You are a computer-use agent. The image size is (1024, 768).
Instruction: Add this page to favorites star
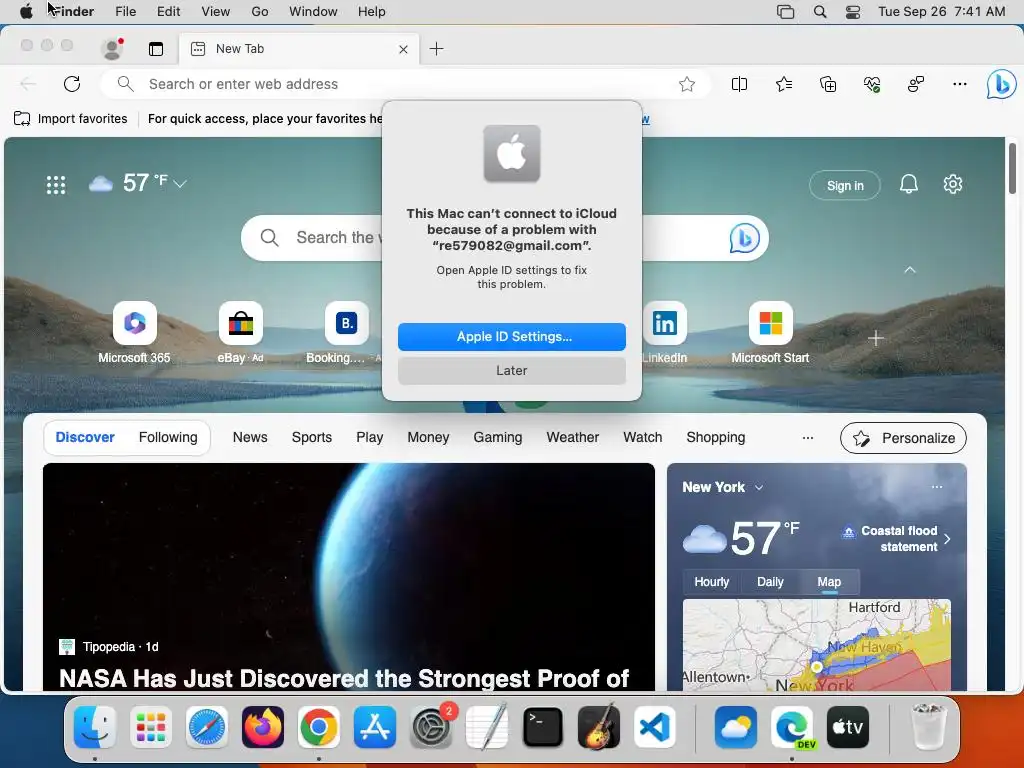coord(686,84)
